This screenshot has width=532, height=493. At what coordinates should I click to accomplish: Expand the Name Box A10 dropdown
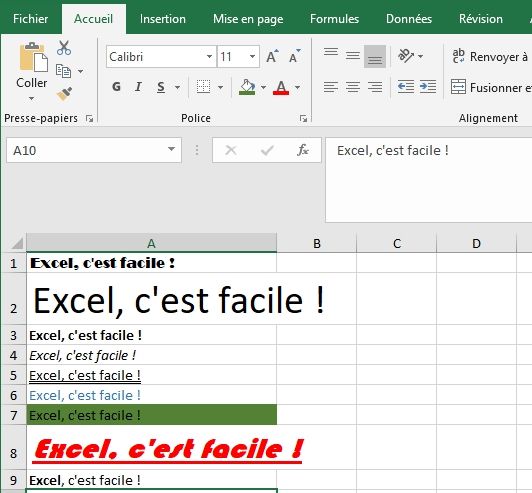[171, 149]
